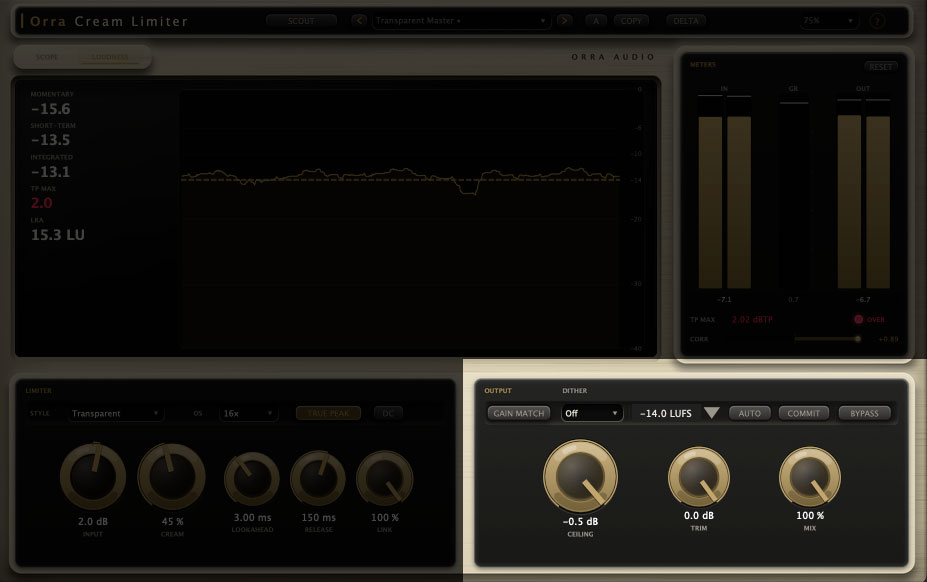927x582 pixels.
Task: Load the previous preset with the left arrow
Action: tap(359, 21)
